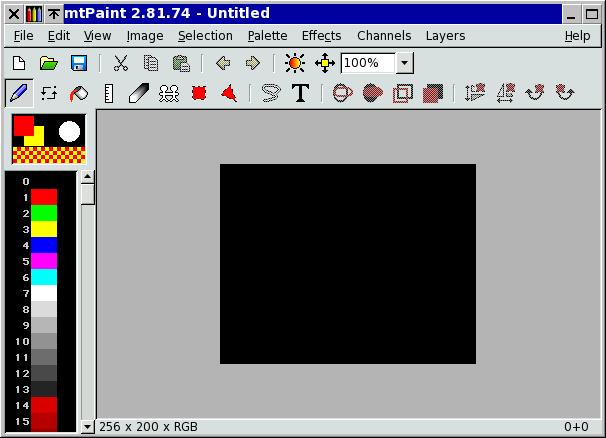Select the Lasso selection tool
The height and width of the screenshot is (438, 606).
[x=269, y=93]
